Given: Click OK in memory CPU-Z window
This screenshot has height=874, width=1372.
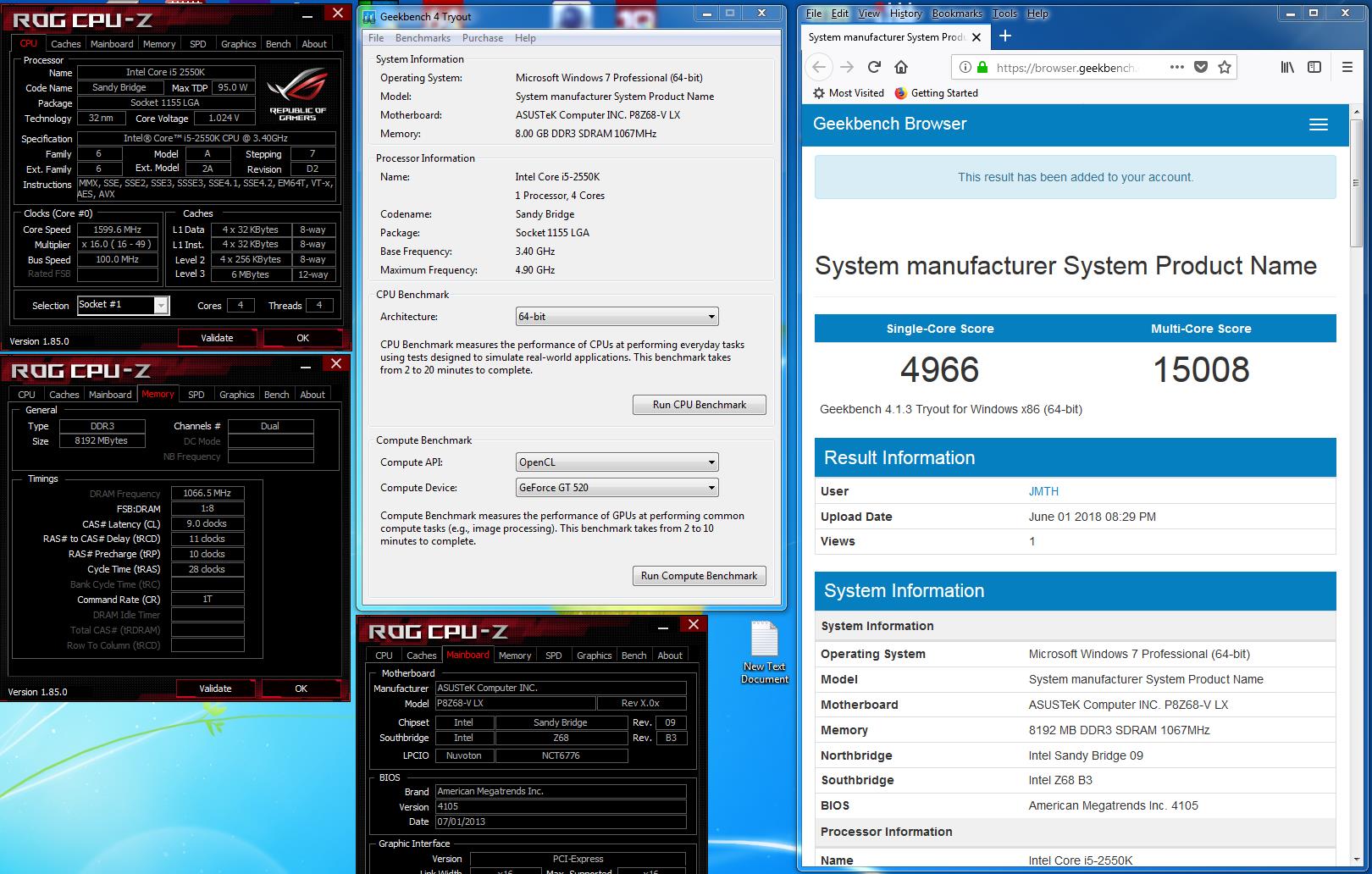Looking at the screenshot, I should click(301, 689).
